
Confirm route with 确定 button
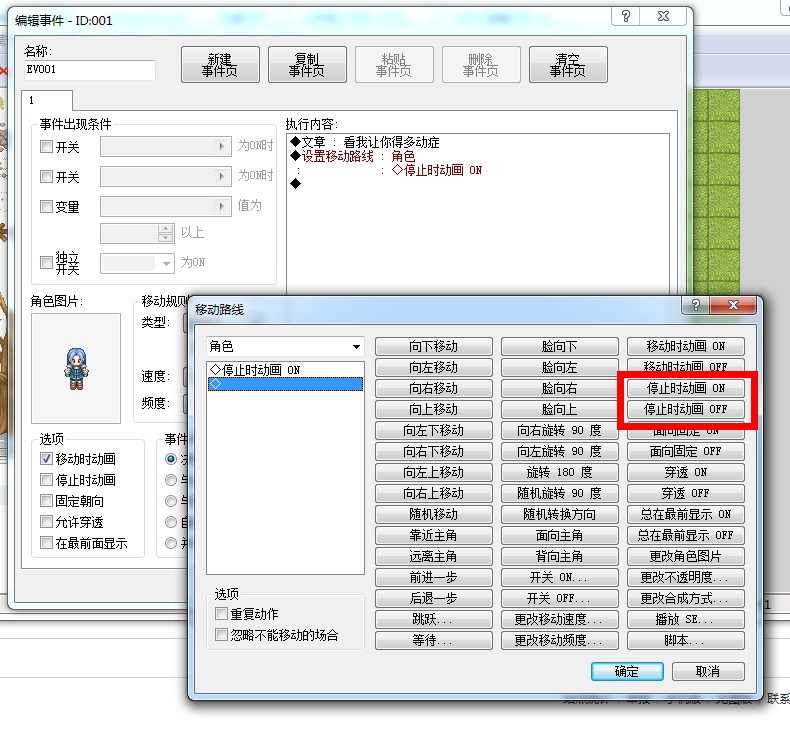coord(627,671)
